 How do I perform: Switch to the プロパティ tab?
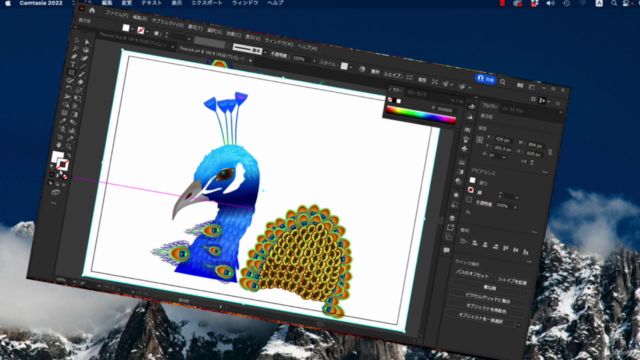[x=489, y=106]
